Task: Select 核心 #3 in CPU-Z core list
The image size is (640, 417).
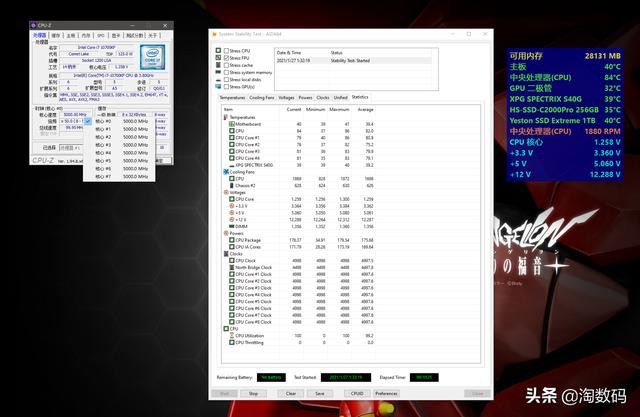Action: [x=119, y=145]
